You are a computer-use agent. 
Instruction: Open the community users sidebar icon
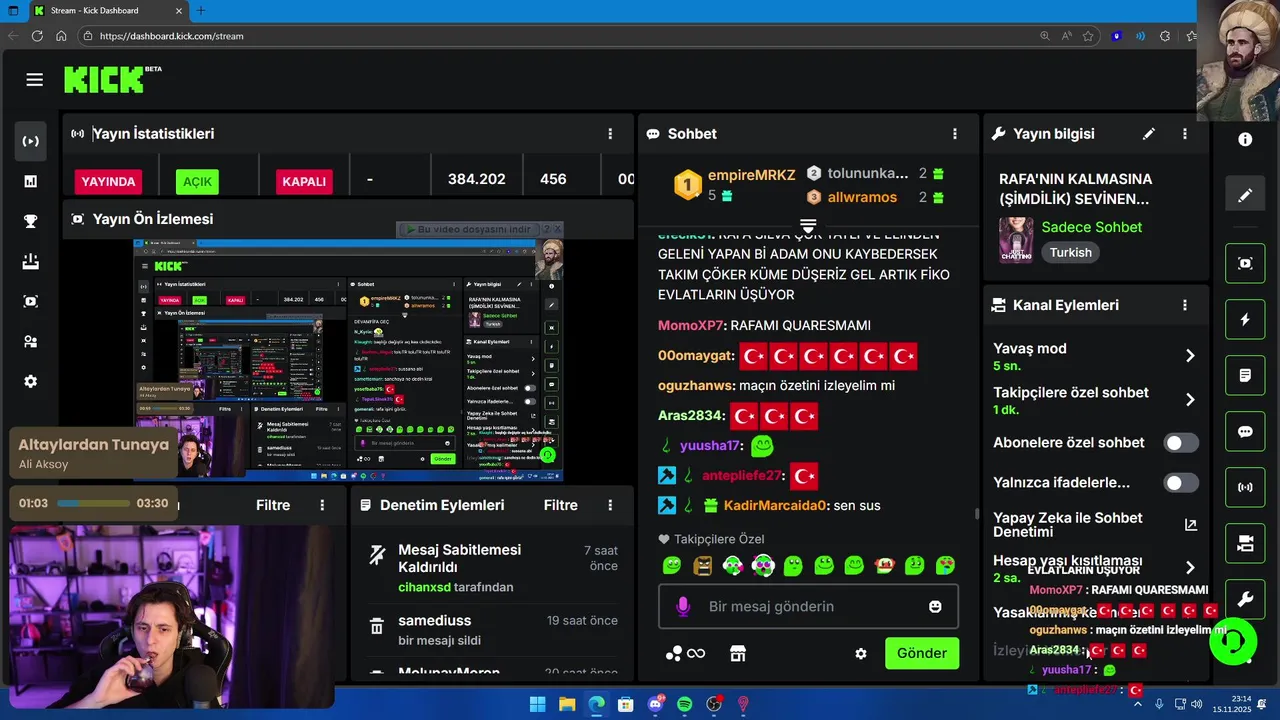pyautogui.click(x=31, y=341)
